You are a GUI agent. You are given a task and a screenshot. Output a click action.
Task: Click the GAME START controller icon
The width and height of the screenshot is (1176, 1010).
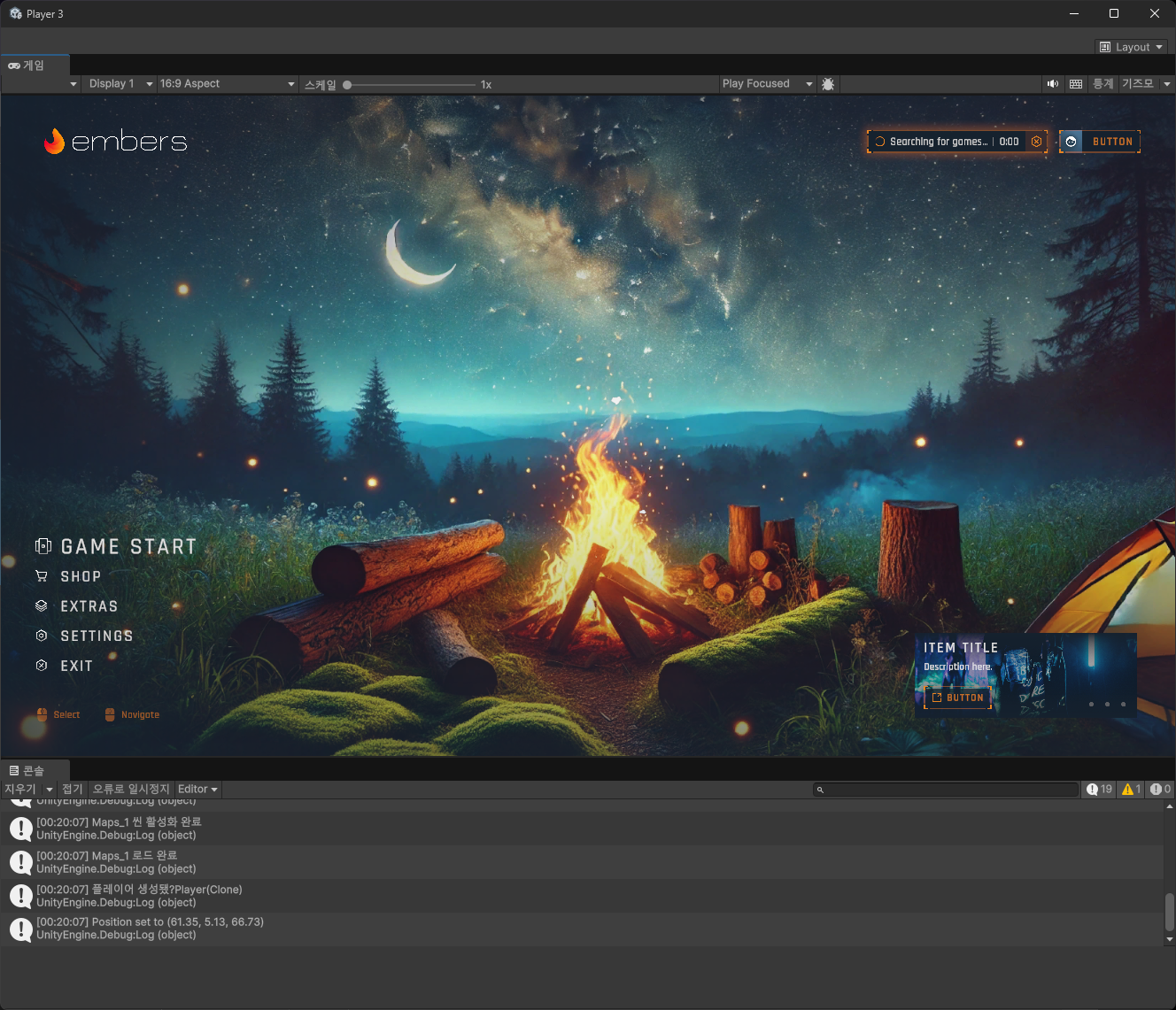43,546
